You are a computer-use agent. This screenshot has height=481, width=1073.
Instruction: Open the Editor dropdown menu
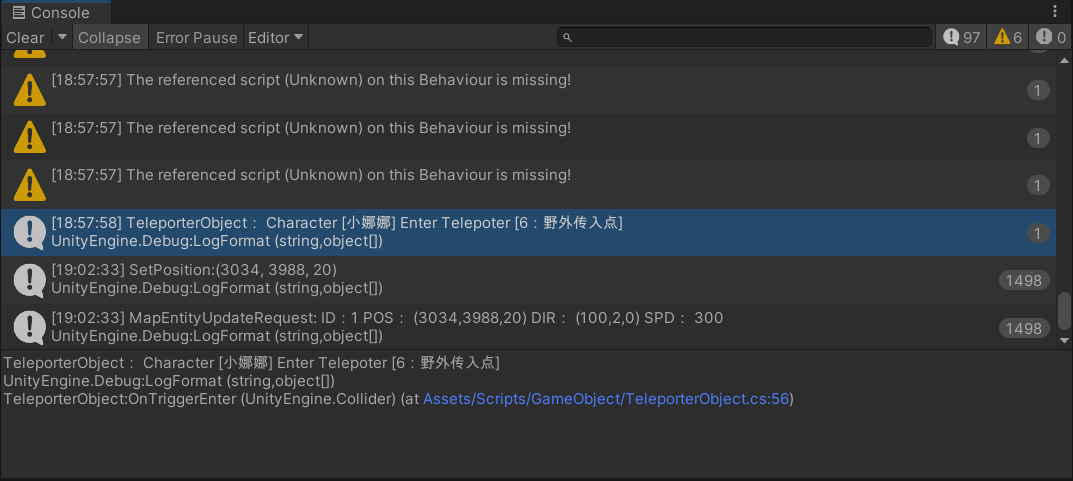pyautogui.click(x=276, y=38)
